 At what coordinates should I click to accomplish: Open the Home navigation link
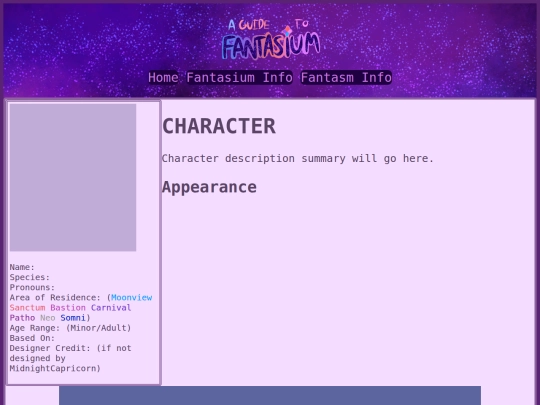[163, 77]
